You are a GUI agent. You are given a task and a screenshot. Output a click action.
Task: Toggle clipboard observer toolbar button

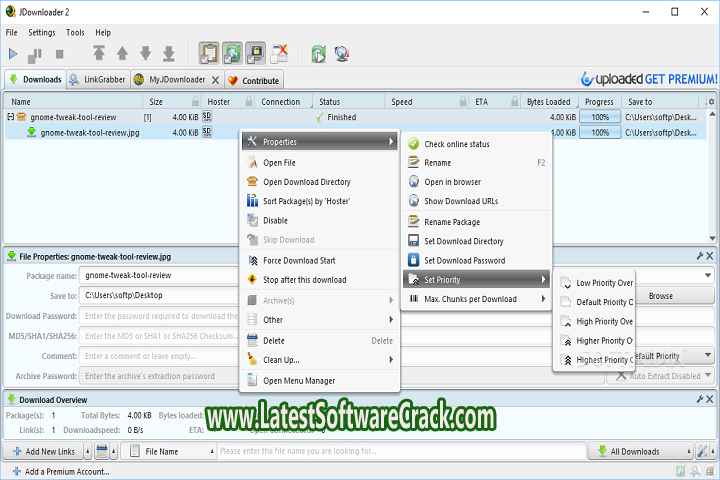click(209, 53)
